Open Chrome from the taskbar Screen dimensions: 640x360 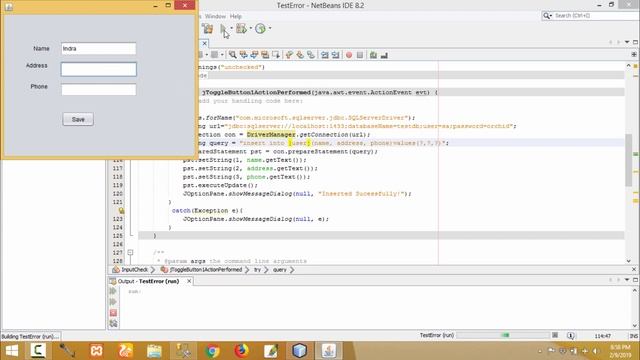(x=212, y=351)
